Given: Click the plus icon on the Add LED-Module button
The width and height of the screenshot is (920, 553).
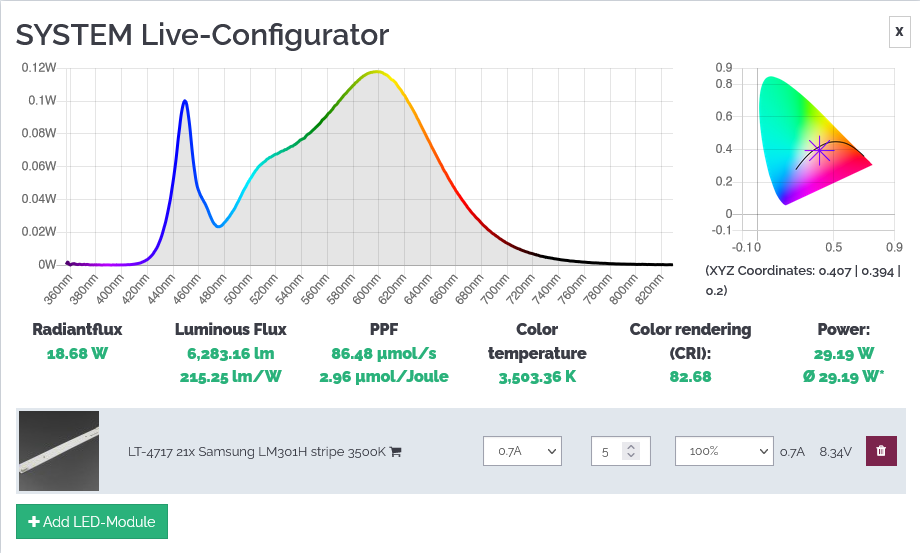Looking at the screenshot, I should (x=34, y=521).
